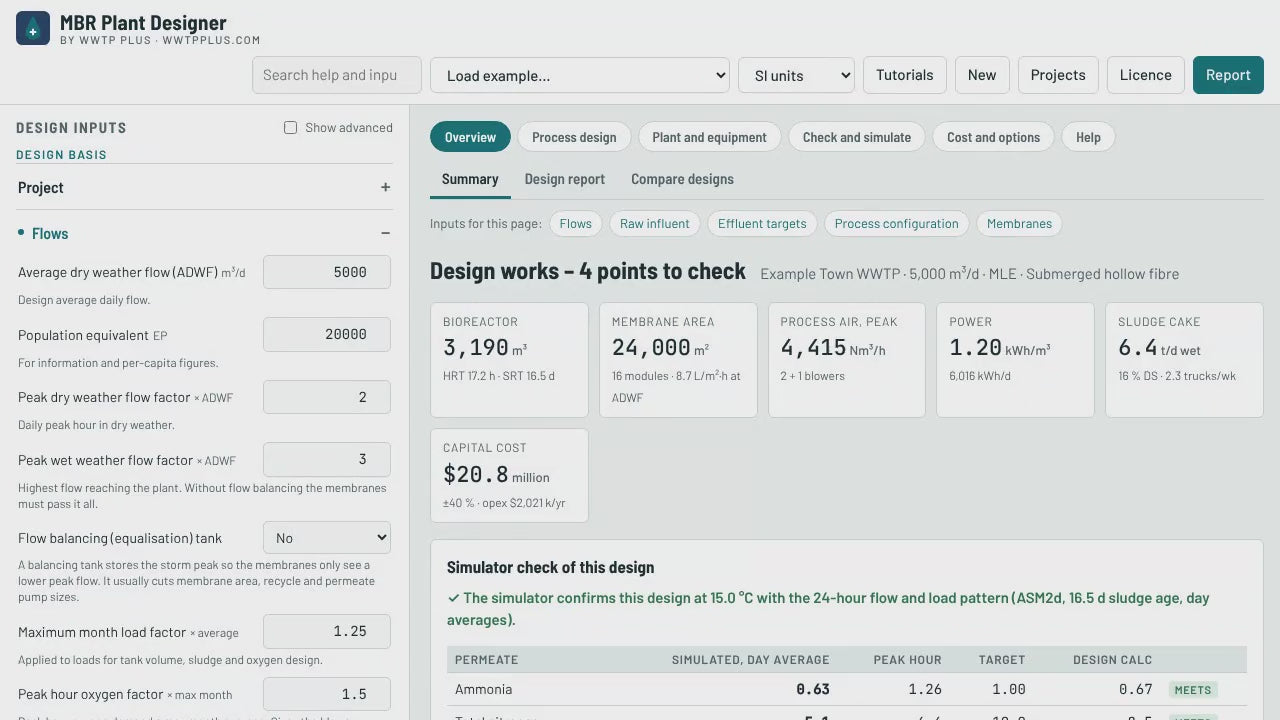Click the Bioreactor 3,190 m³ card
This screenshot has height=720, width=1280.
tap(509, 360)
